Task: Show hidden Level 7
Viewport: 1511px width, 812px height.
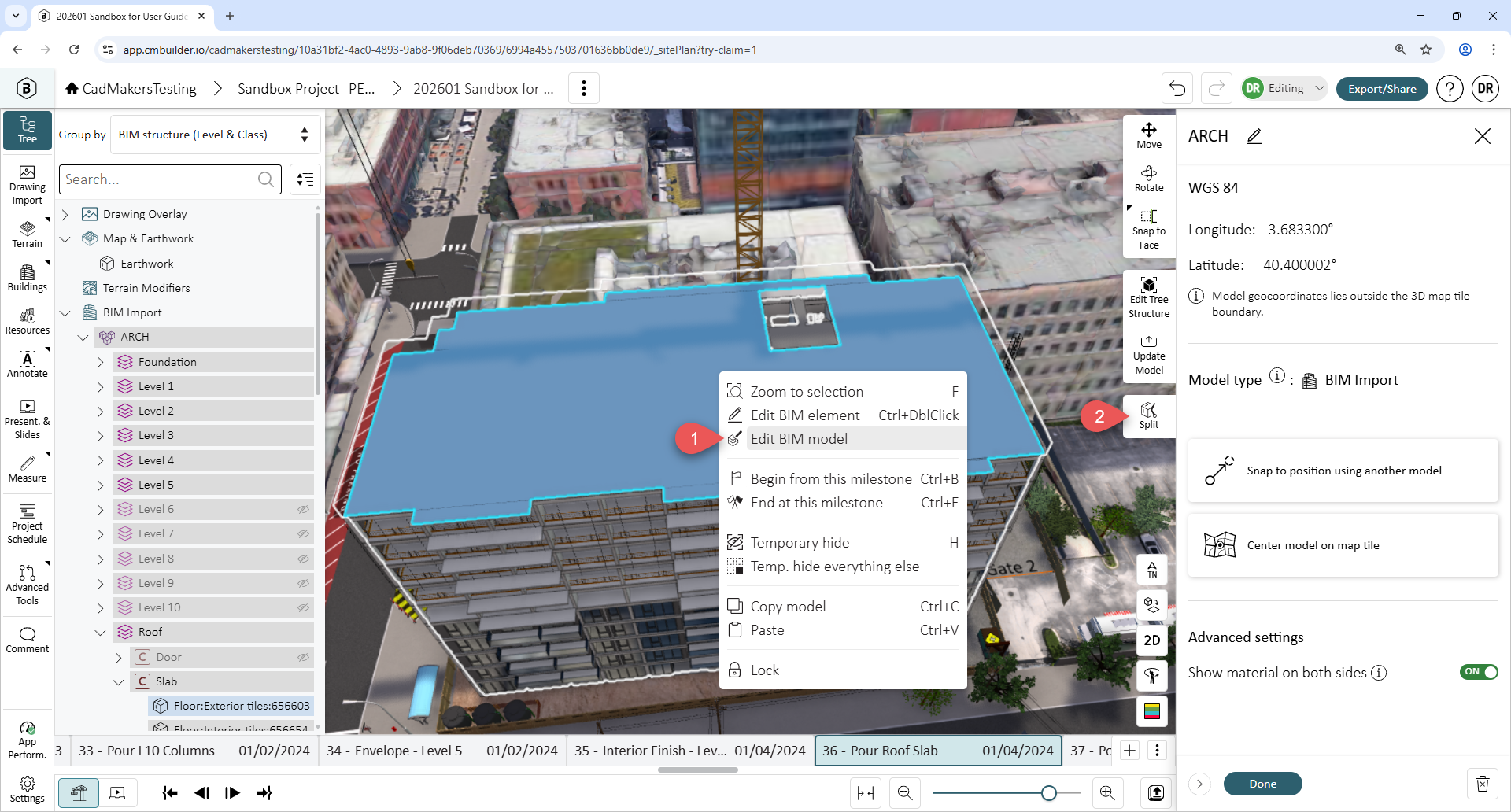Action: tap(303, 533)
